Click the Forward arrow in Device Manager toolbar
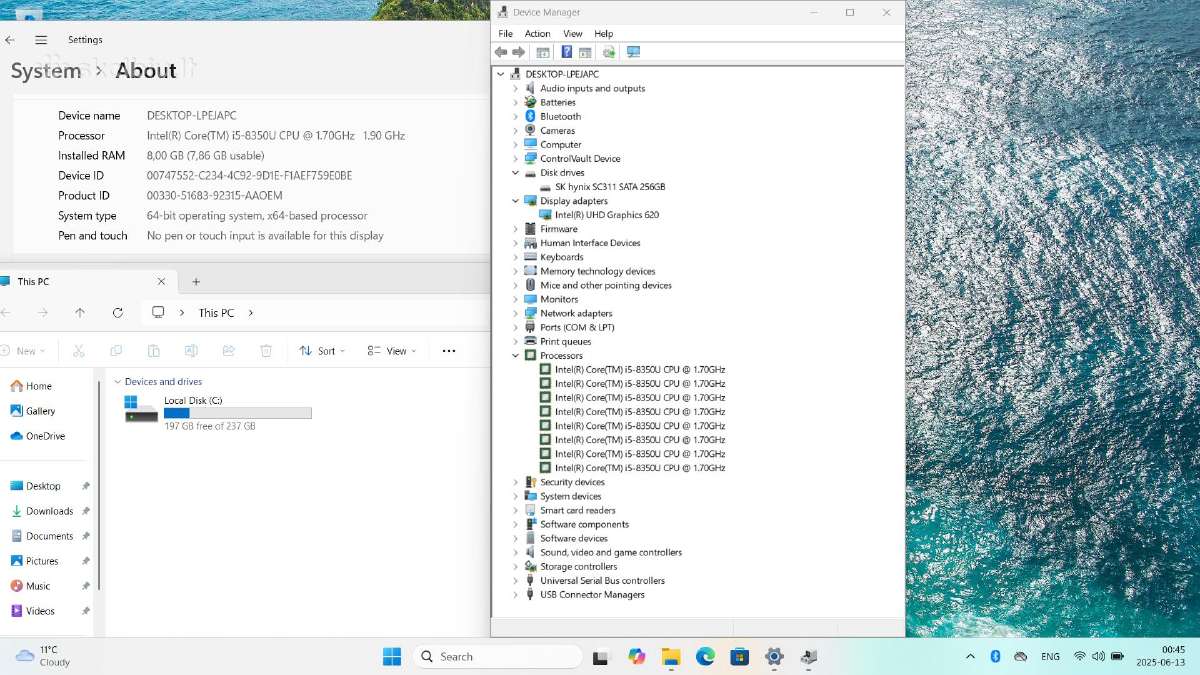The width and height of the screenshot is (1200, 675). [519, 52]
